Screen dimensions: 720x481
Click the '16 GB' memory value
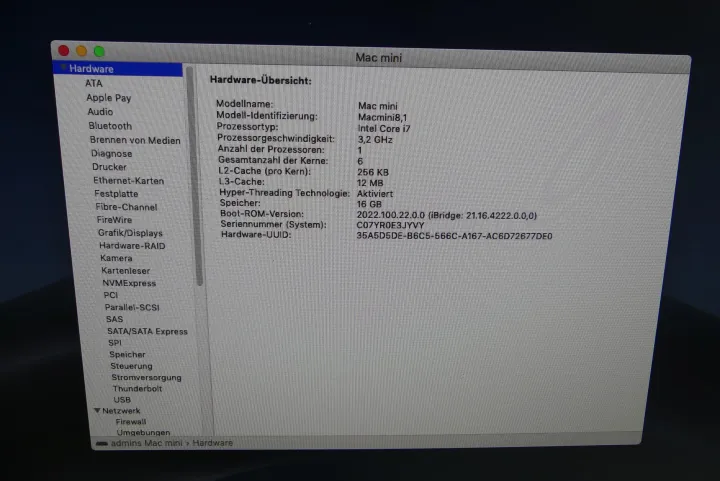[369, 204]
